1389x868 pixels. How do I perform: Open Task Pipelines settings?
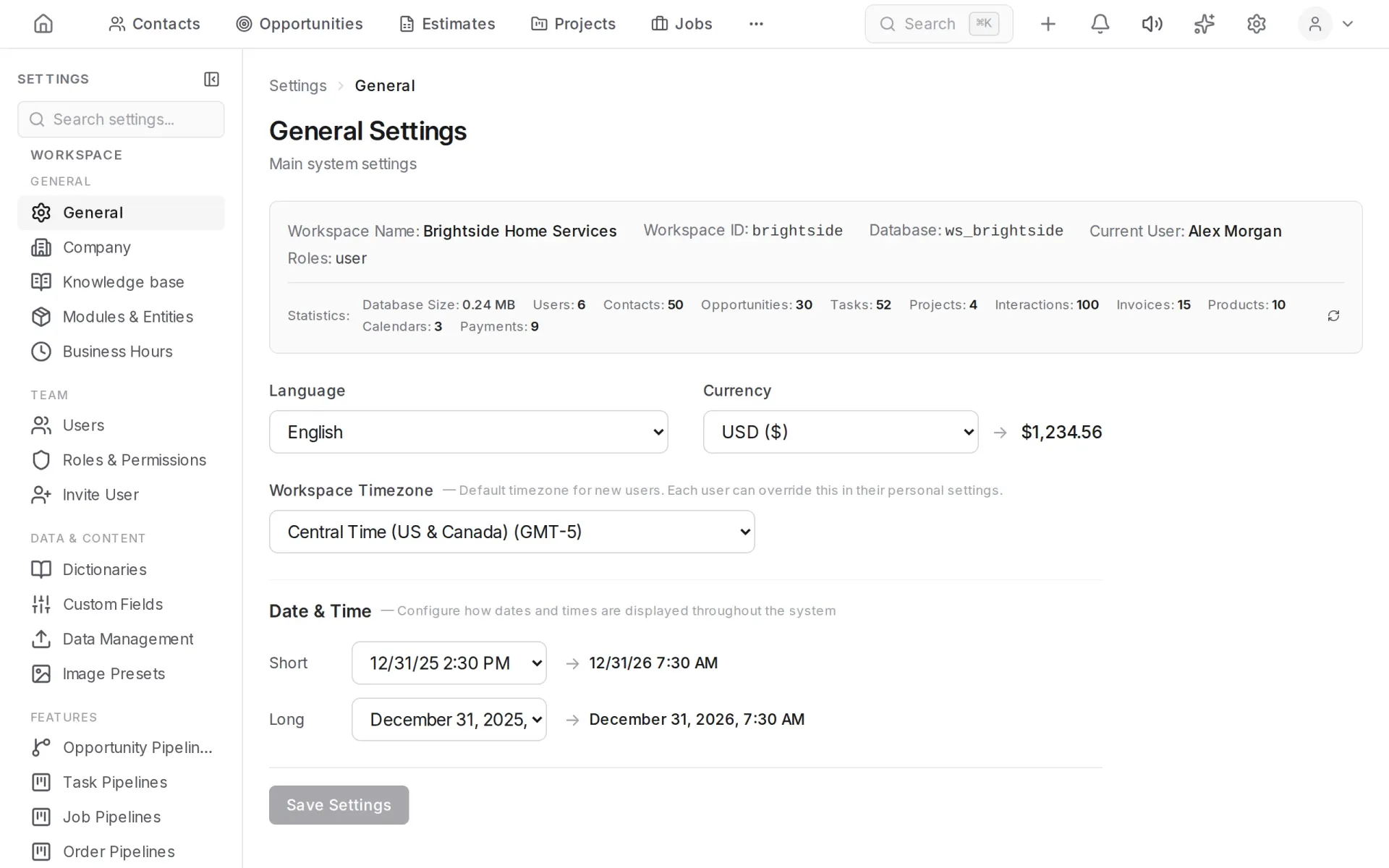(121, 782)
